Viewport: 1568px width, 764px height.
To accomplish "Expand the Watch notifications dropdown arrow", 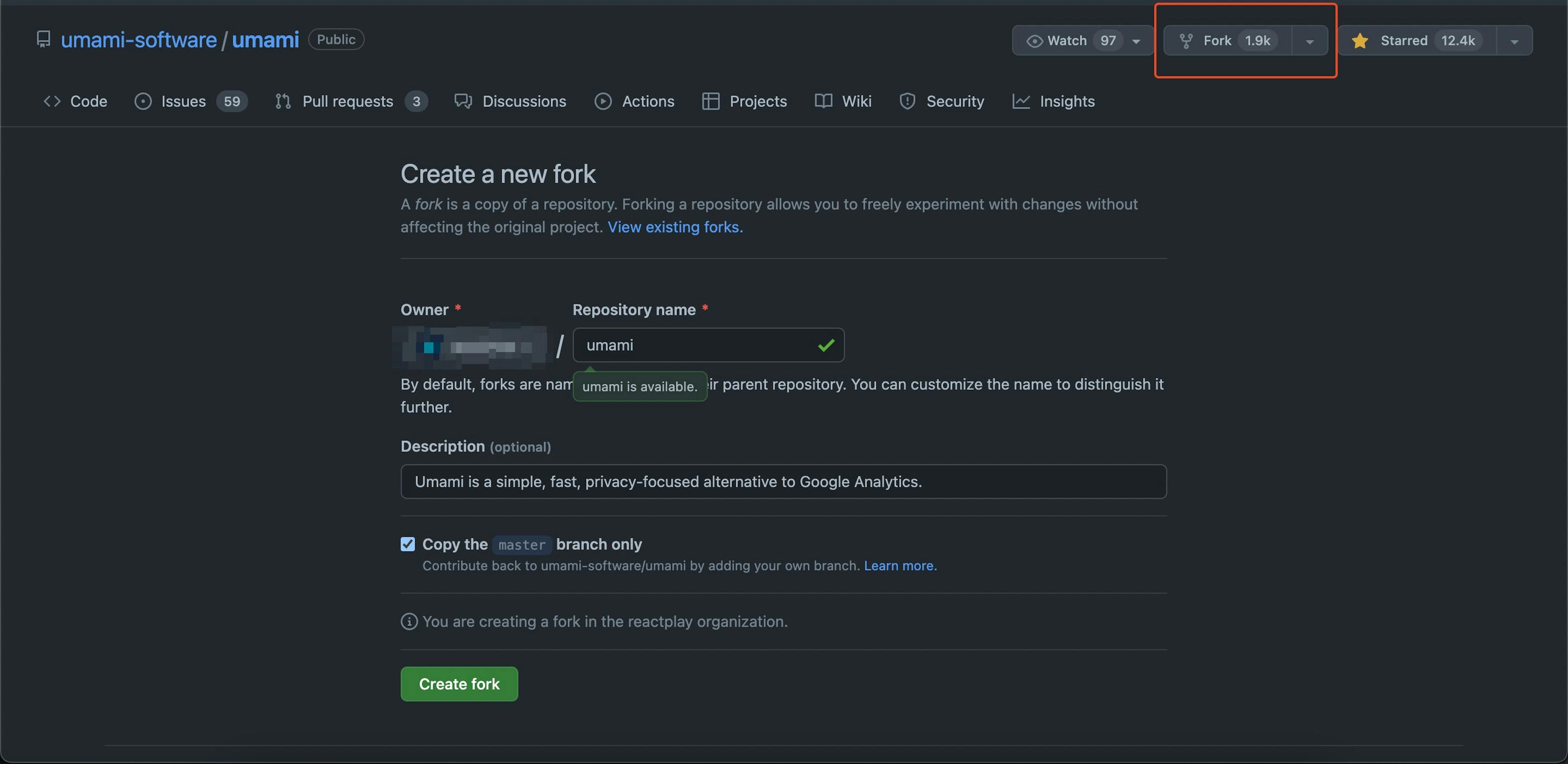I will click(x=1136, y=41).
